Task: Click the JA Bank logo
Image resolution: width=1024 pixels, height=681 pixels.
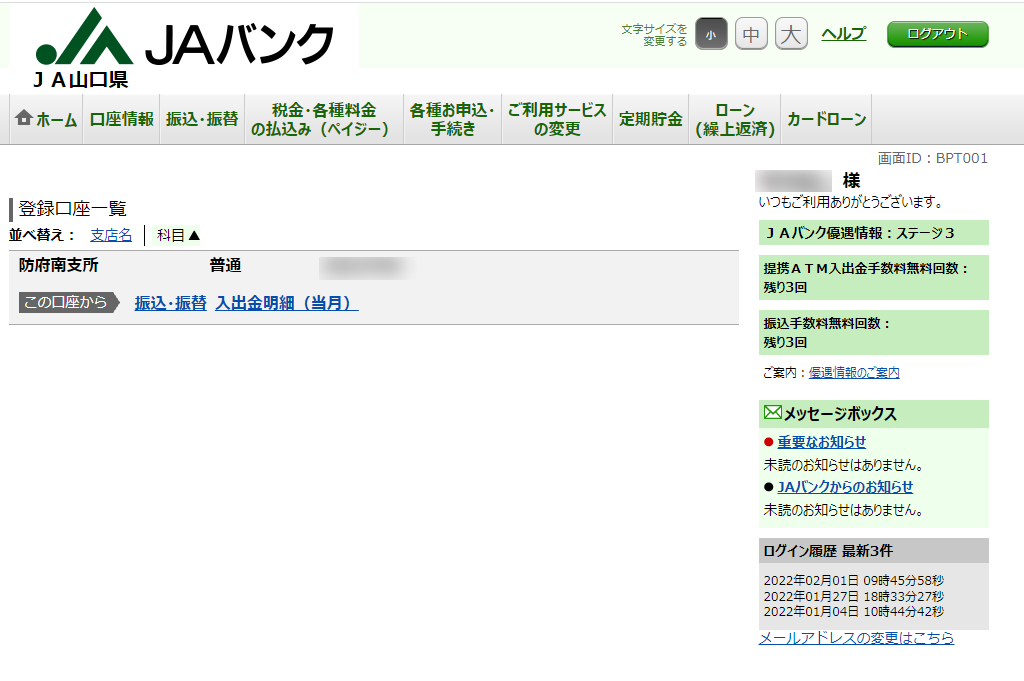Action: pos(184,47)
